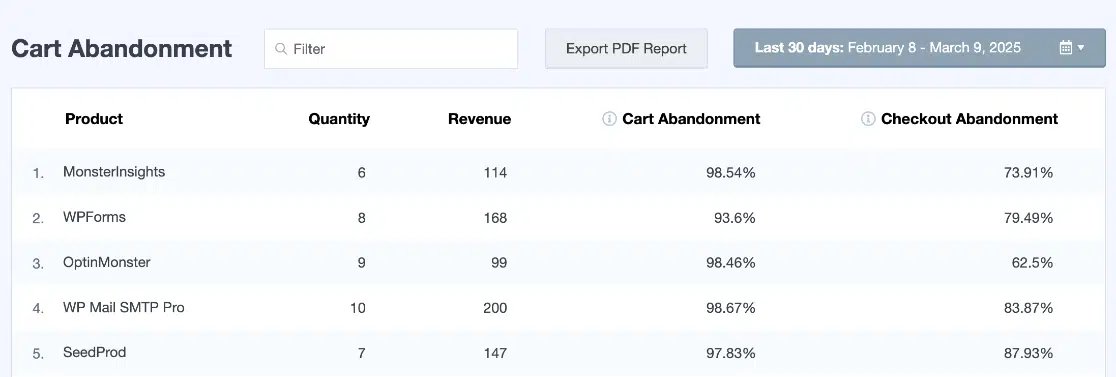Click checkout abandonment 83.87% for WP Mail SMTP Pro
Viewport: 1116px width, 377px height.
tap(1028, 308)
